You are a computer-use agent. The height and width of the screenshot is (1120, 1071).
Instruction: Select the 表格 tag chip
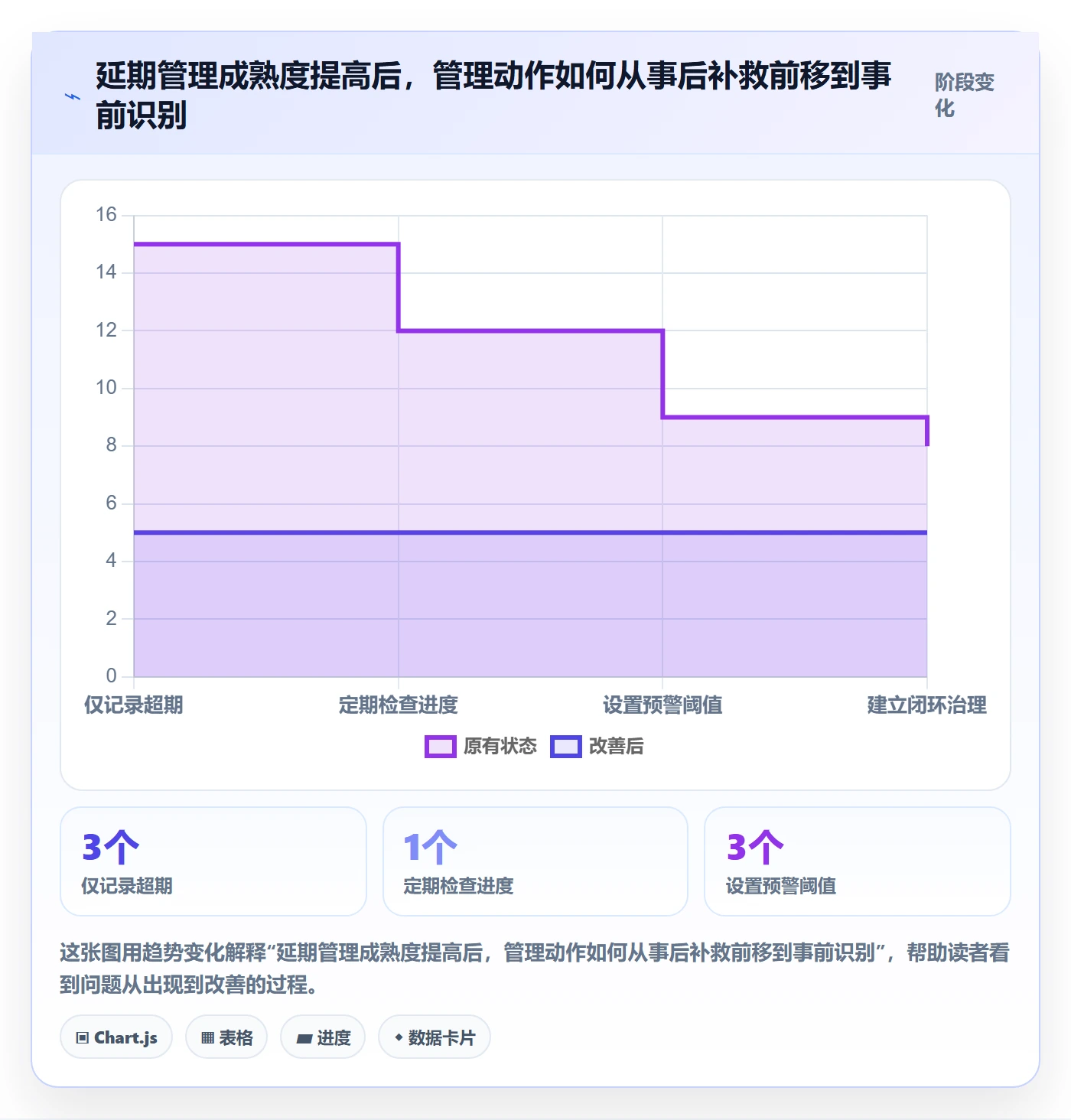pos(226,1037)
